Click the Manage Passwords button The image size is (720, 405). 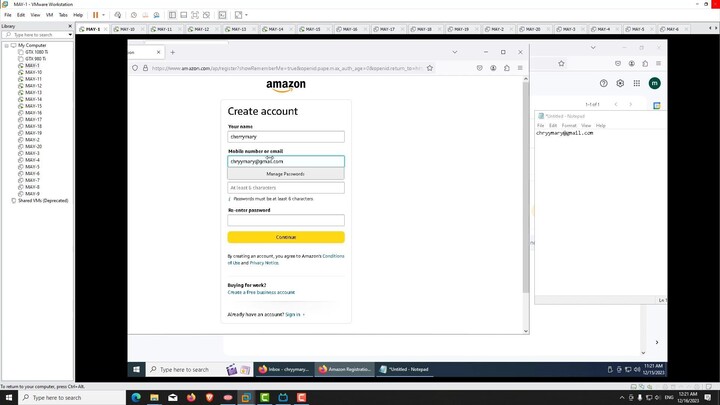coord(286,174)
